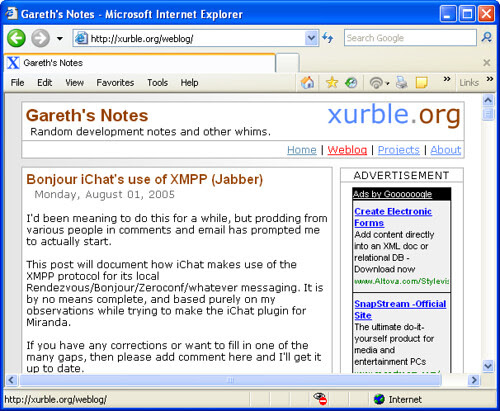The height and width of the screenshot is (411, 500).
Task: Click the Home house icon in toolbar
Action: click(x=307, y=82)
